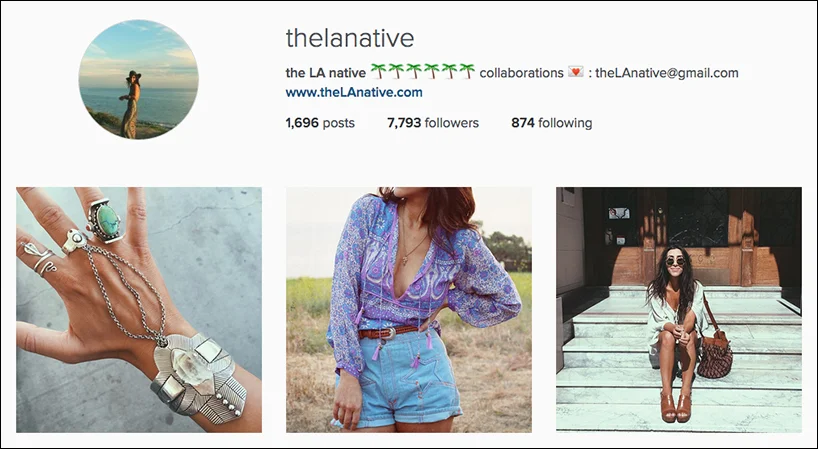Open the circular profile picture avatar

pyautogui.click(x=138, y=79)
